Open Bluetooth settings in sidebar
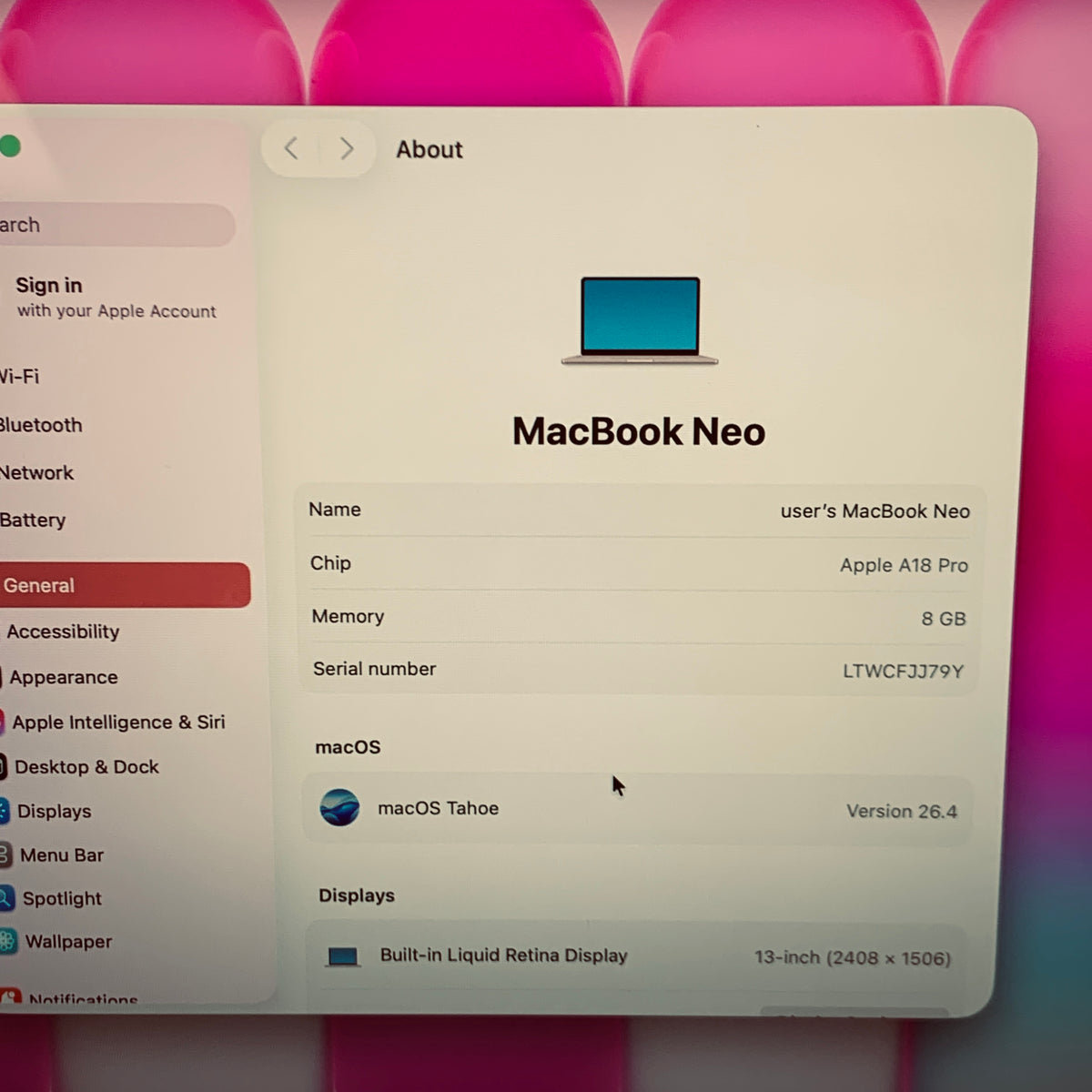The width and height of the screenshot is (1092, 1092). [x=41, y=425]
